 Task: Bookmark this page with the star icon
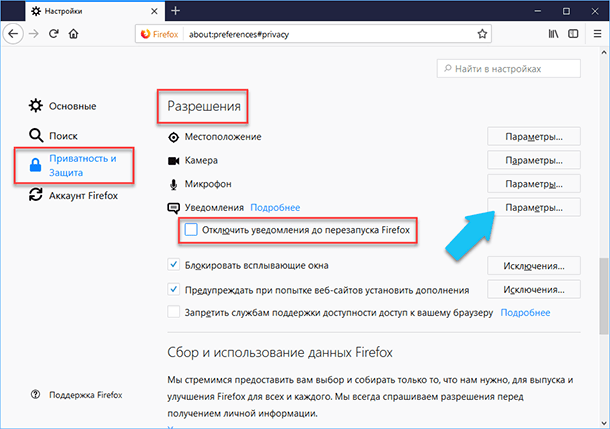pyautogui.click(x=482, y=34)
